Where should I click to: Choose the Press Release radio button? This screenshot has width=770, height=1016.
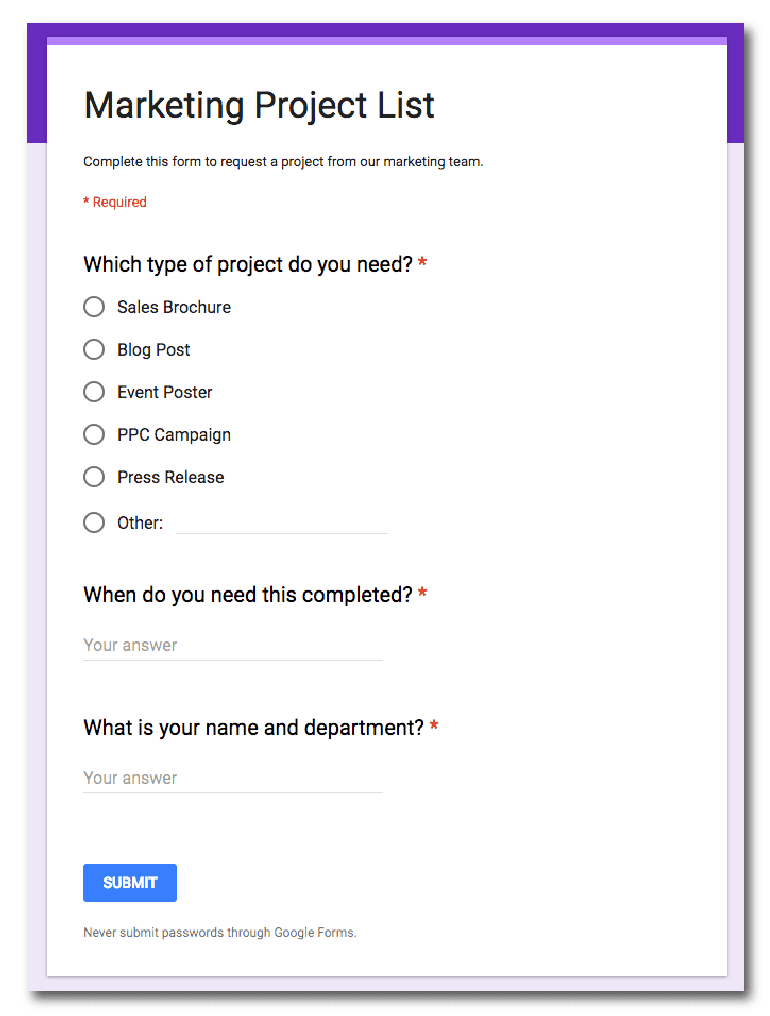coord(94,477)
